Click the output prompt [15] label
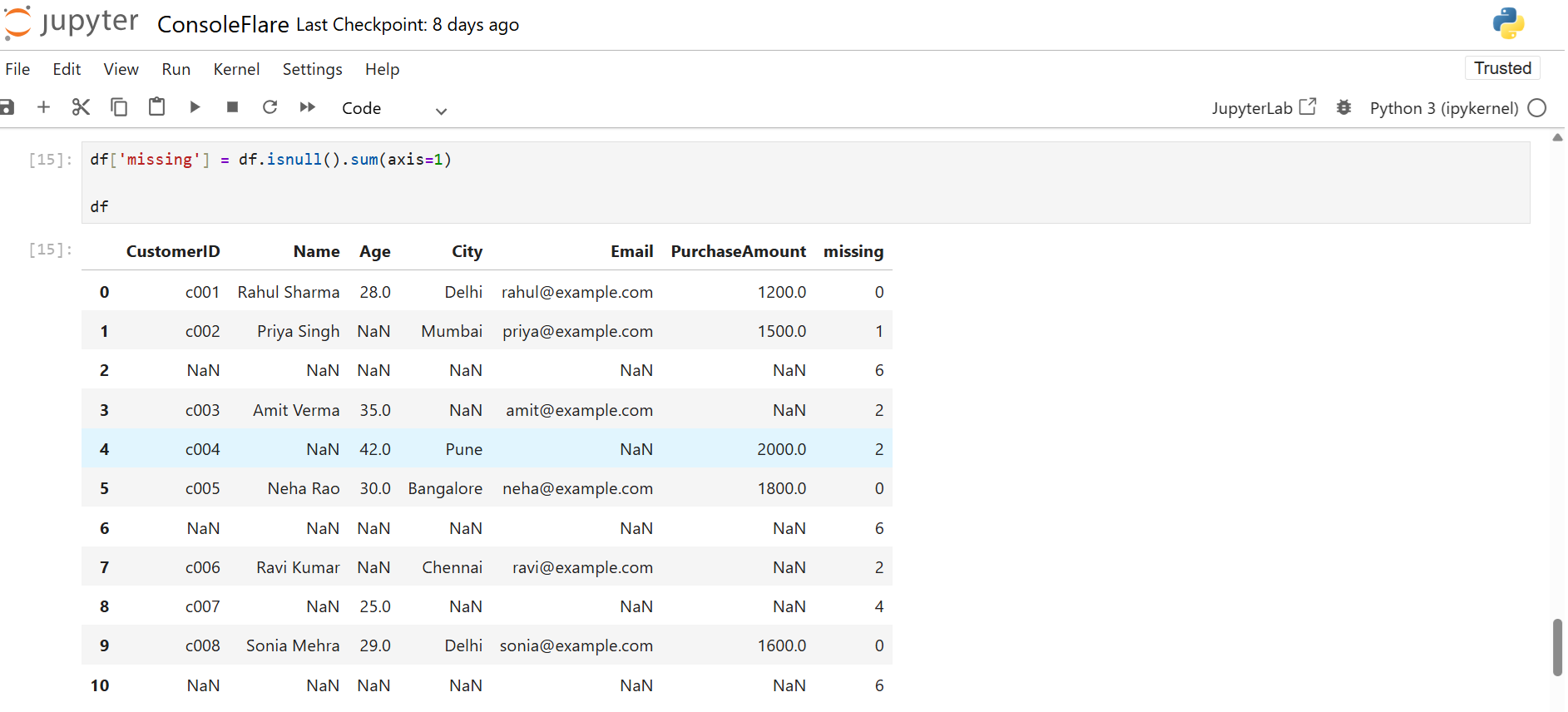Viewport: 1568px width, 712px height. pyautogui.click(x=51, y=250)
